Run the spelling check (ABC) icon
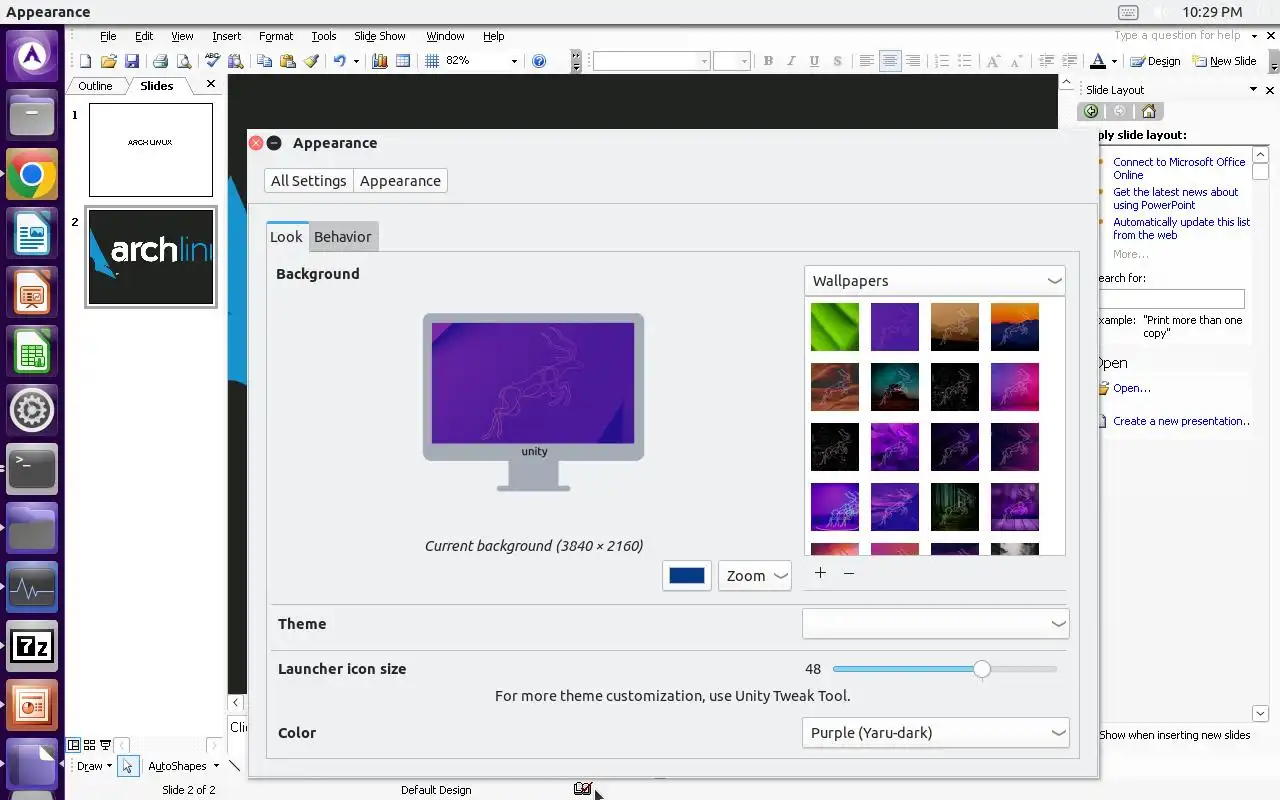 (x=213, y=61)
